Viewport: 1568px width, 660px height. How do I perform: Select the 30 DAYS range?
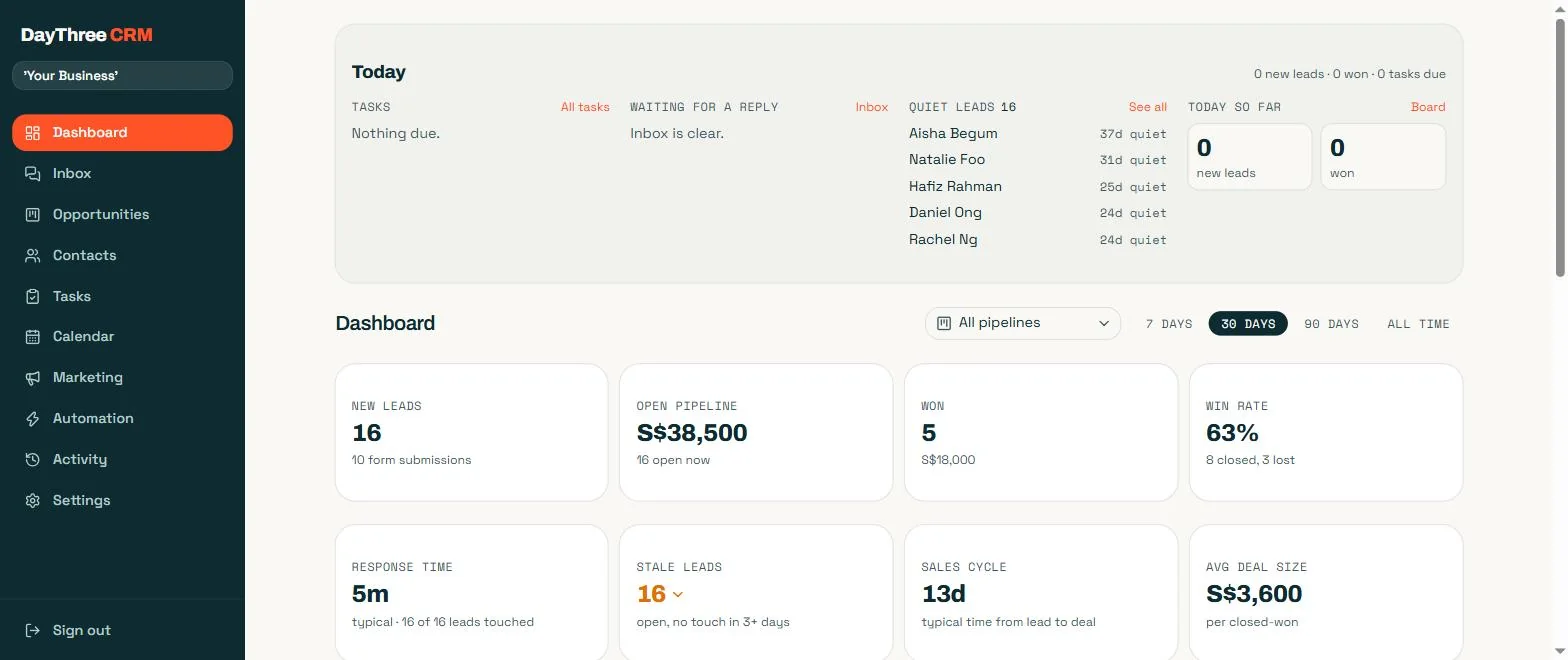pyautogui.click(x=1248, y=324)
